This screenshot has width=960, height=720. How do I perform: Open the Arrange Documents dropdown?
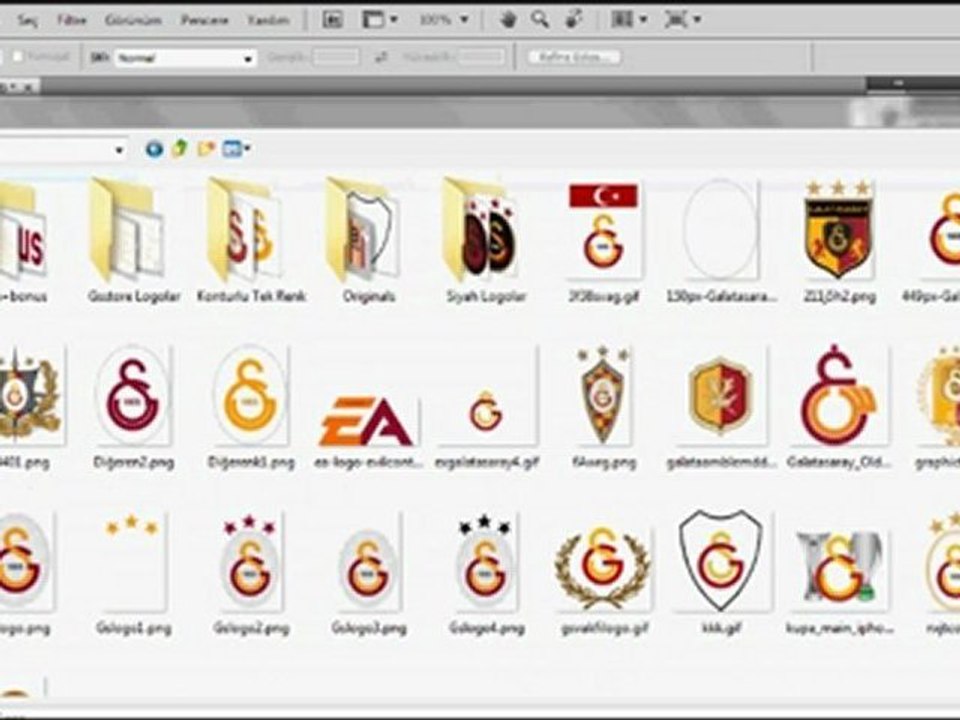[629, 20]
